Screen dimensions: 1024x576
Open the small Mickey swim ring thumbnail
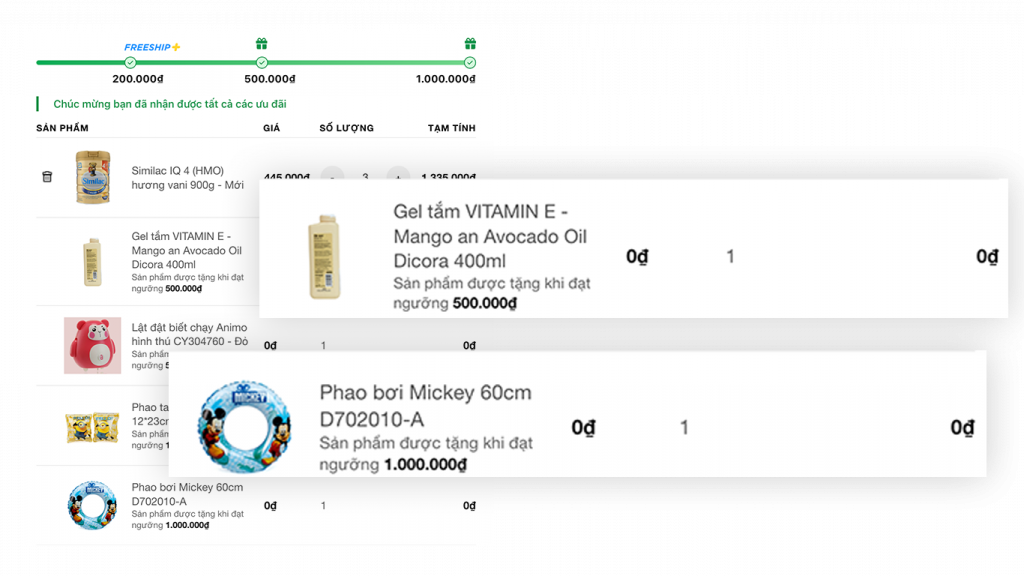[93, 505]
